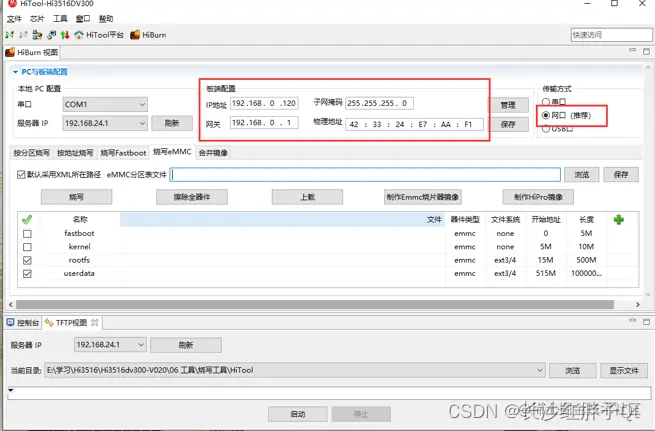The image size is (655, 431).
Task: Open the 芯片 menu
Action: click(x=37, y=19)
